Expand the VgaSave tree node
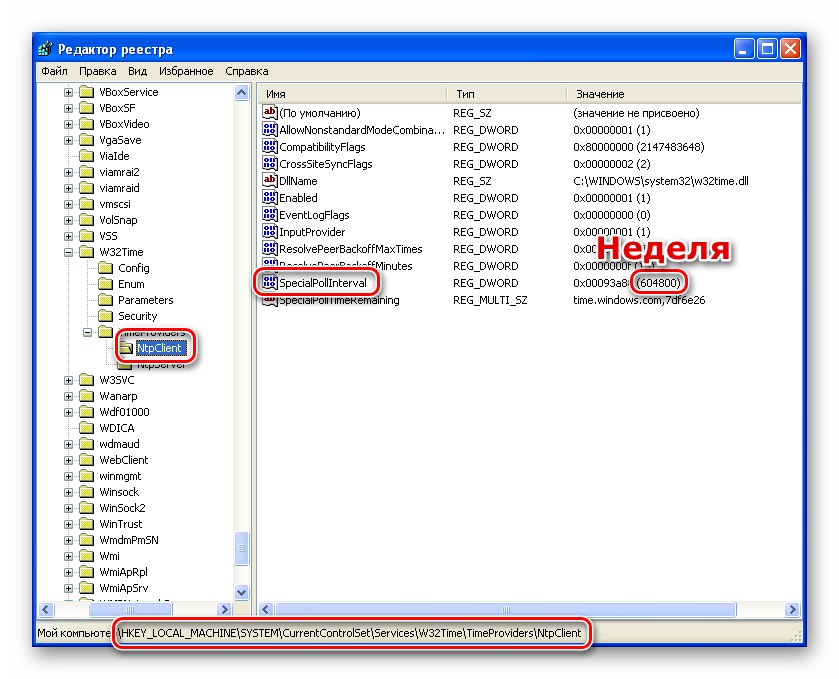The height and width of the screenshot is (679, 839). tap(68, 140)
